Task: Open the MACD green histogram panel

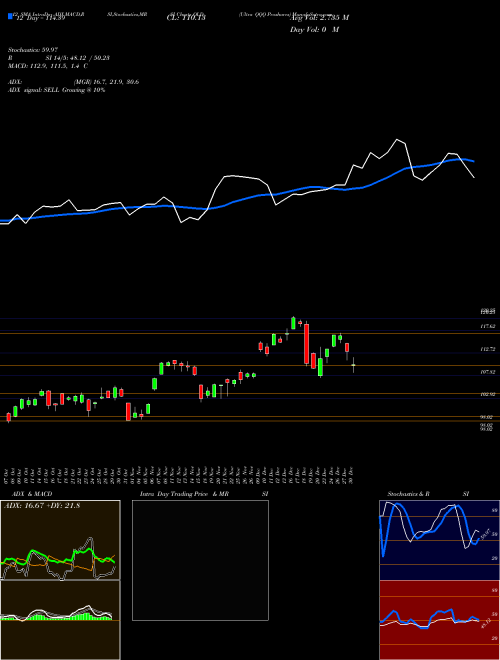Action: click(60, 620)
